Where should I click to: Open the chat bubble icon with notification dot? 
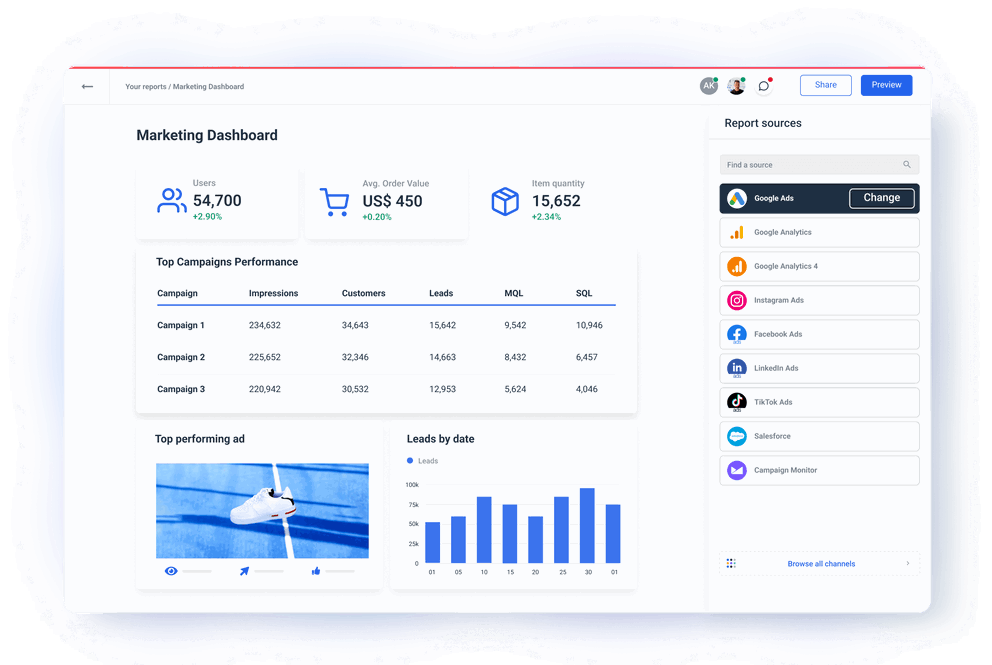(x=763, y=86)
